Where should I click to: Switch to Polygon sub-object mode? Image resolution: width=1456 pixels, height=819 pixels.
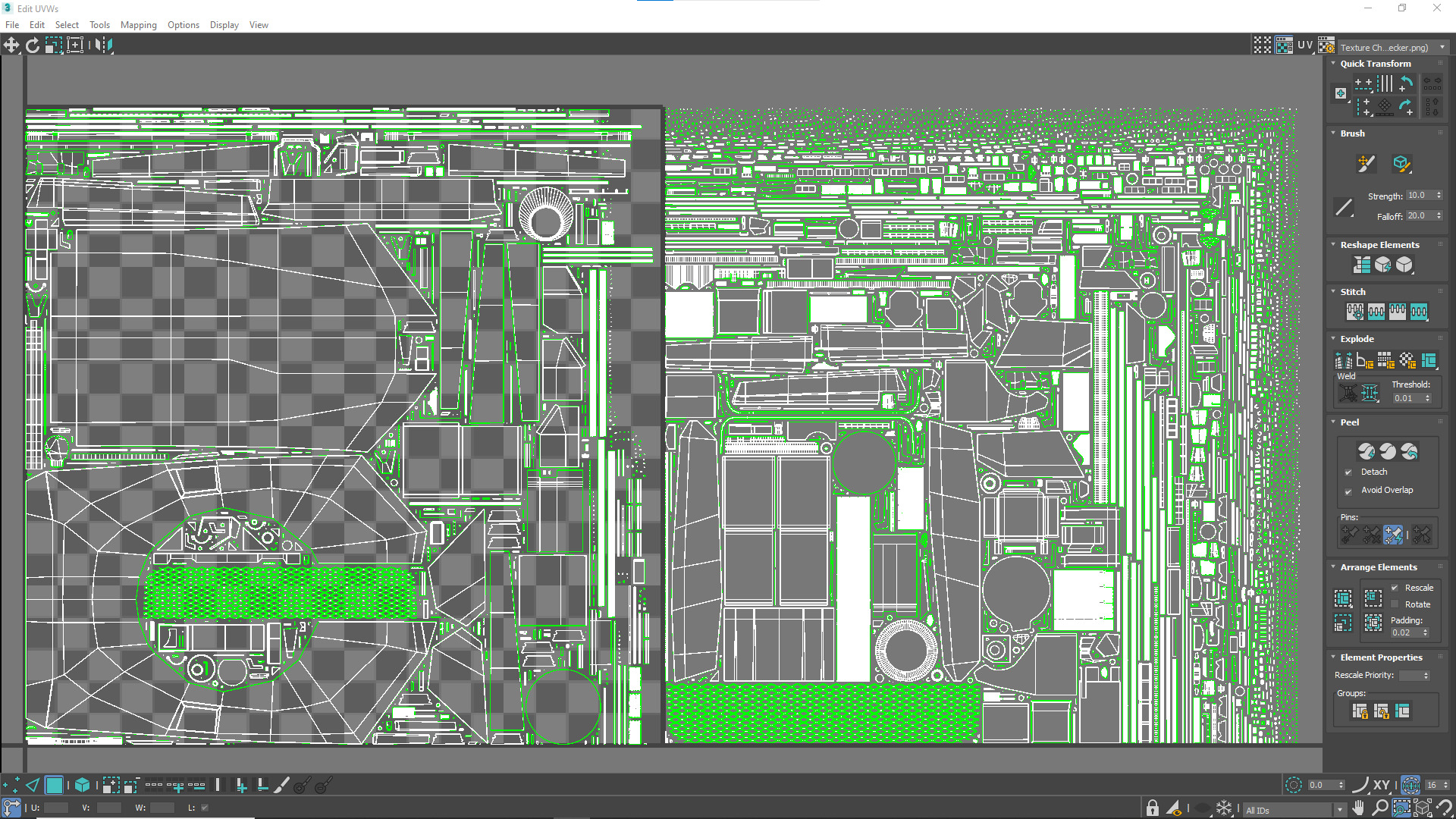tap(54, 786)
